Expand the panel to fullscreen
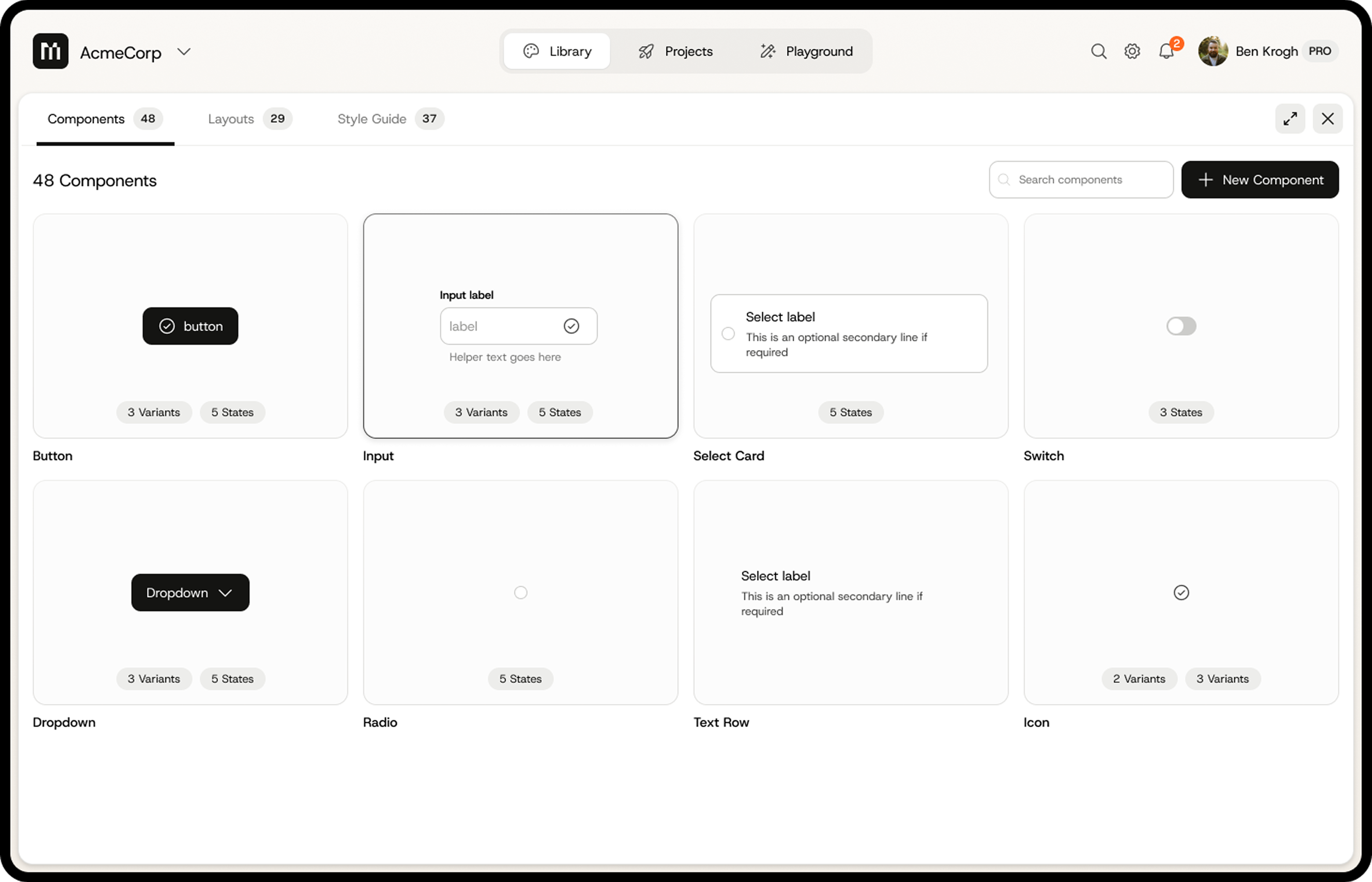This screenshot has width=1372, height=882. click(1290, 119)
